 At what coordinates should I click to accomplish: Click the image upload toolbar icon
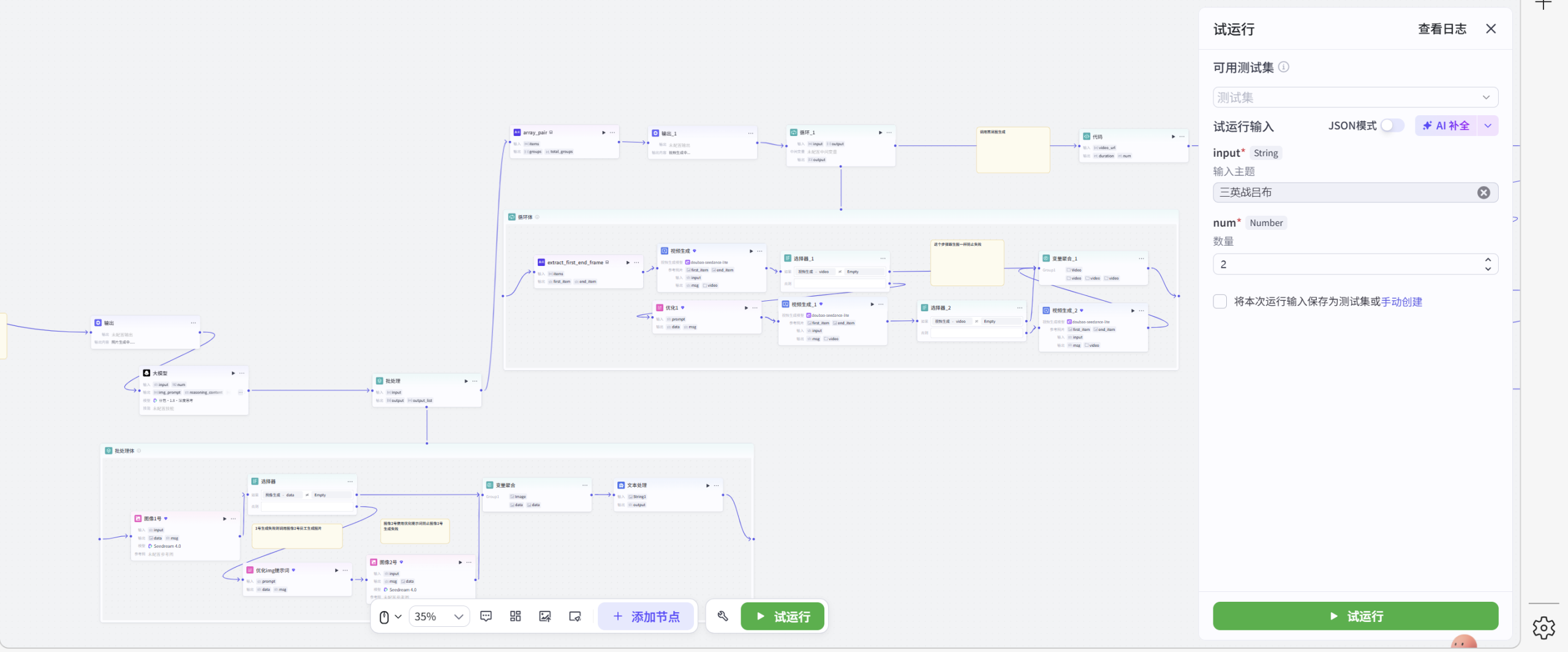545,616
